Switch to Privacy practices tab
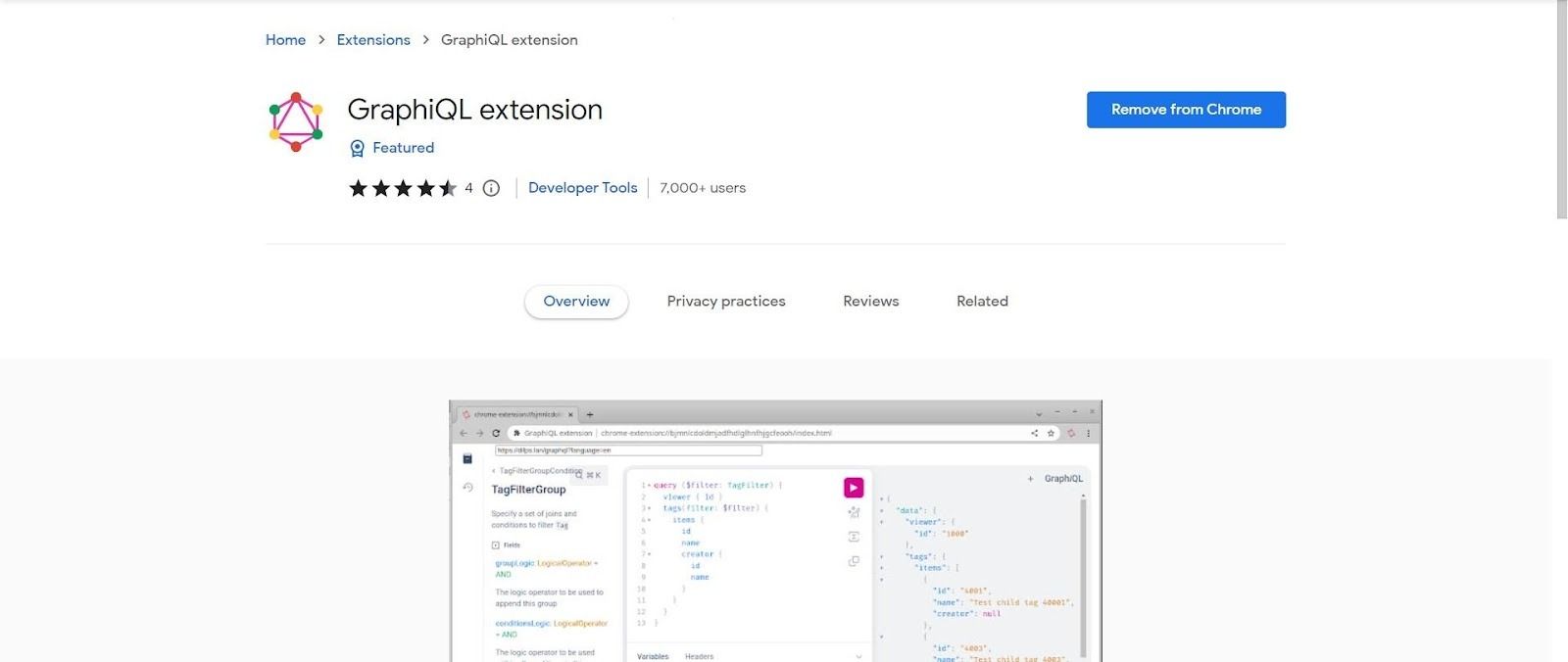The width and height of the screenshot is (1568, 662). coord(726,302)
